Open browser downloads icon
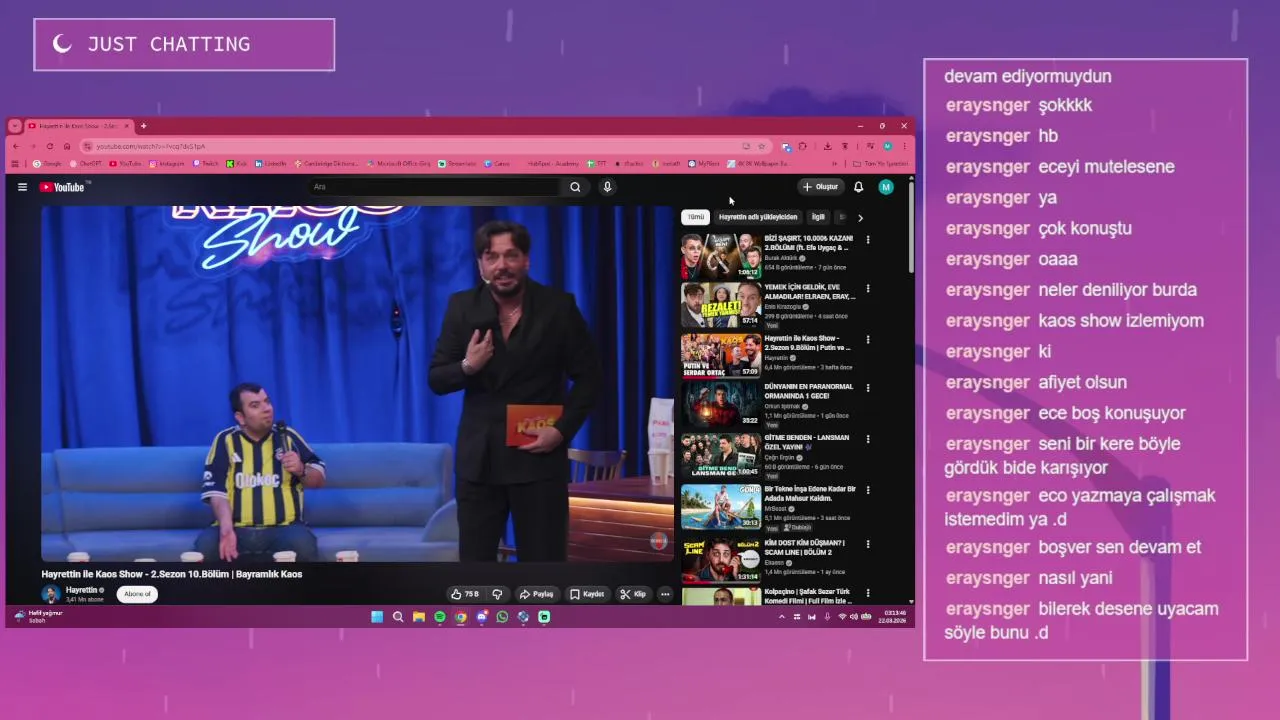1280x720 pixels. pos(827,146)
